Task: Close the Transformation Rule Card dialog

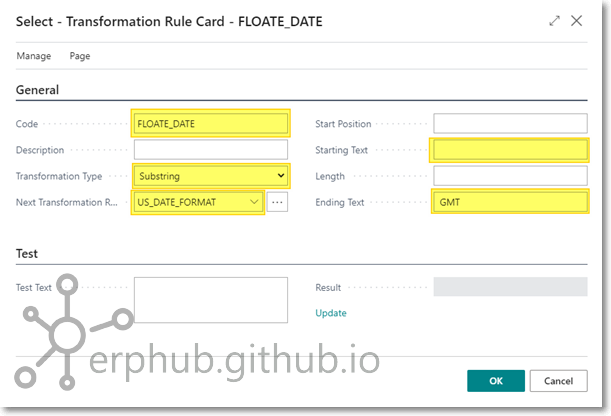Action: tap(577, 20)
